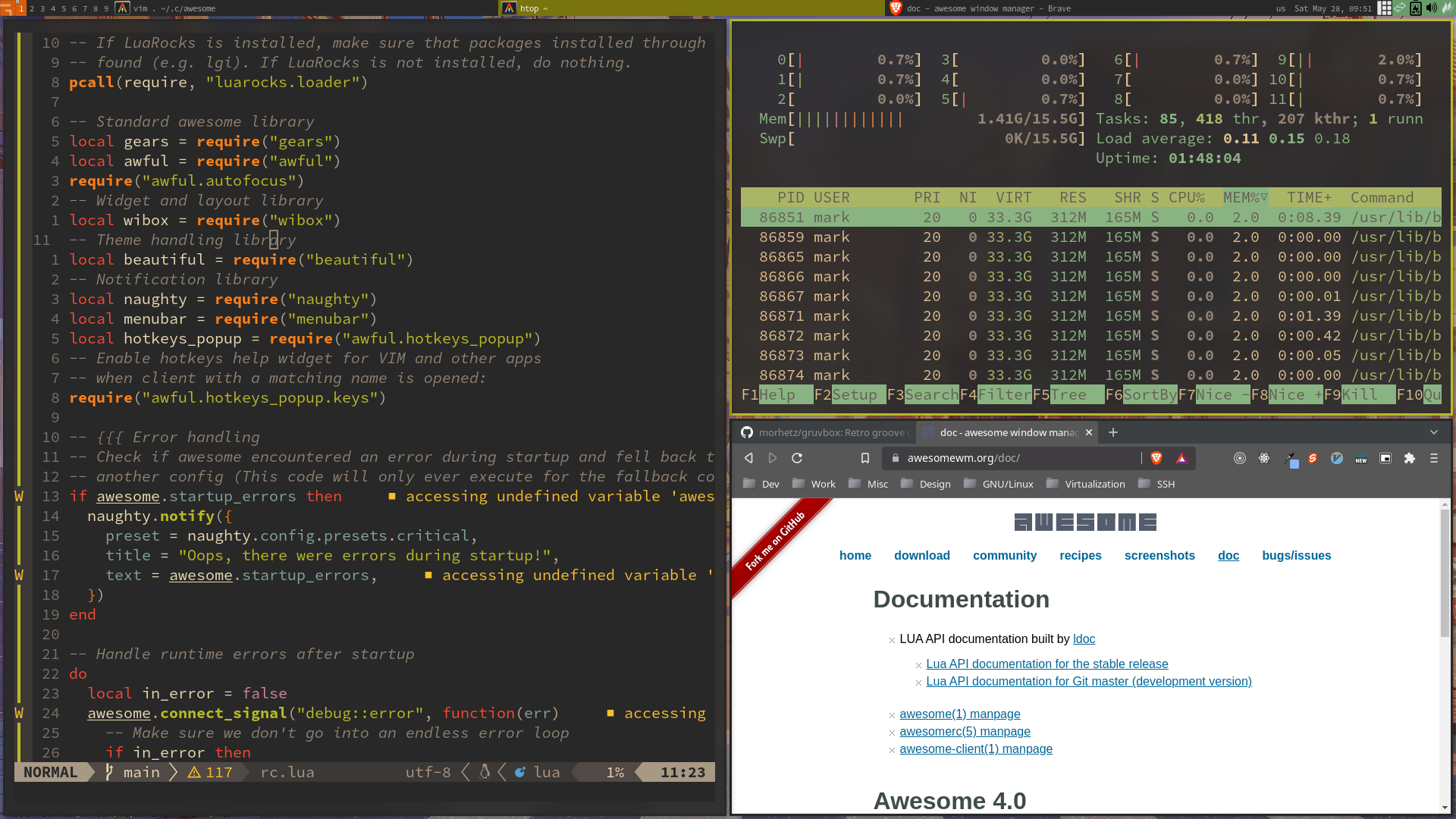
Task: Click the 'us' keyboard layout indicator
Action: coord(1281,9)
